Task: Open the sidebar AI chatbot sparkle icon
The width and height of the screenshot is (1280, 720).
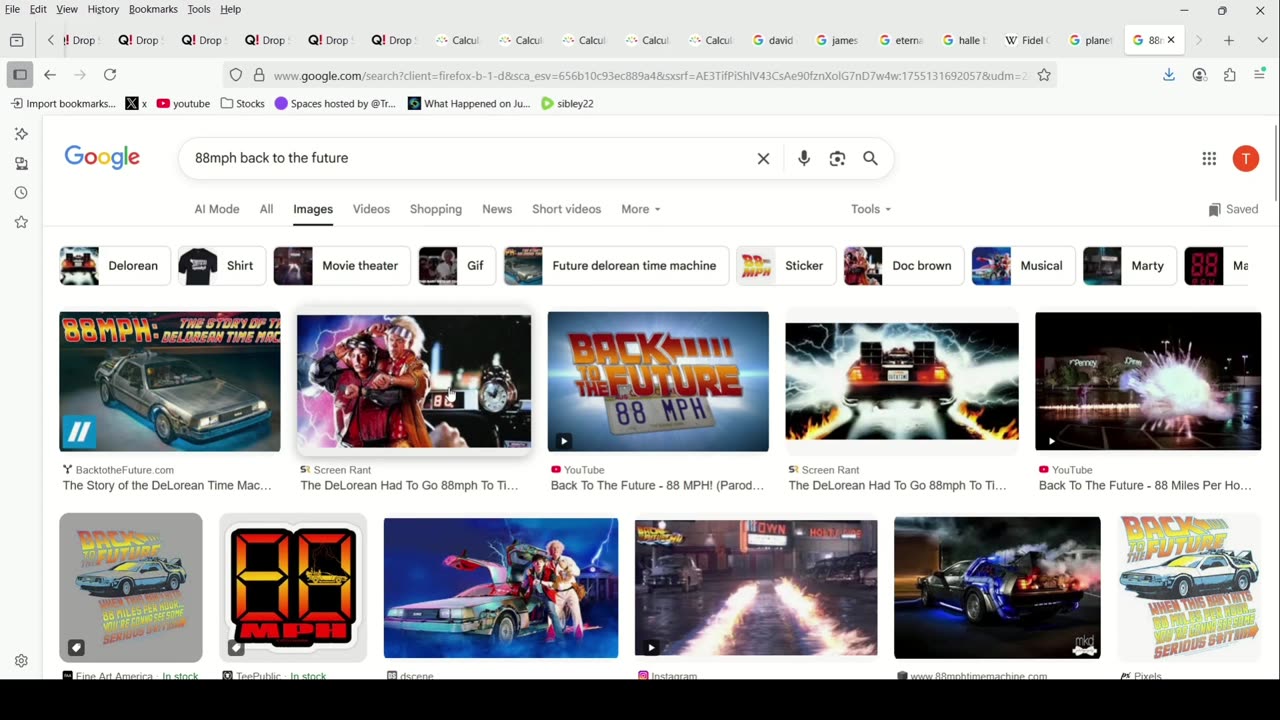Action: [x=21, y=134]
